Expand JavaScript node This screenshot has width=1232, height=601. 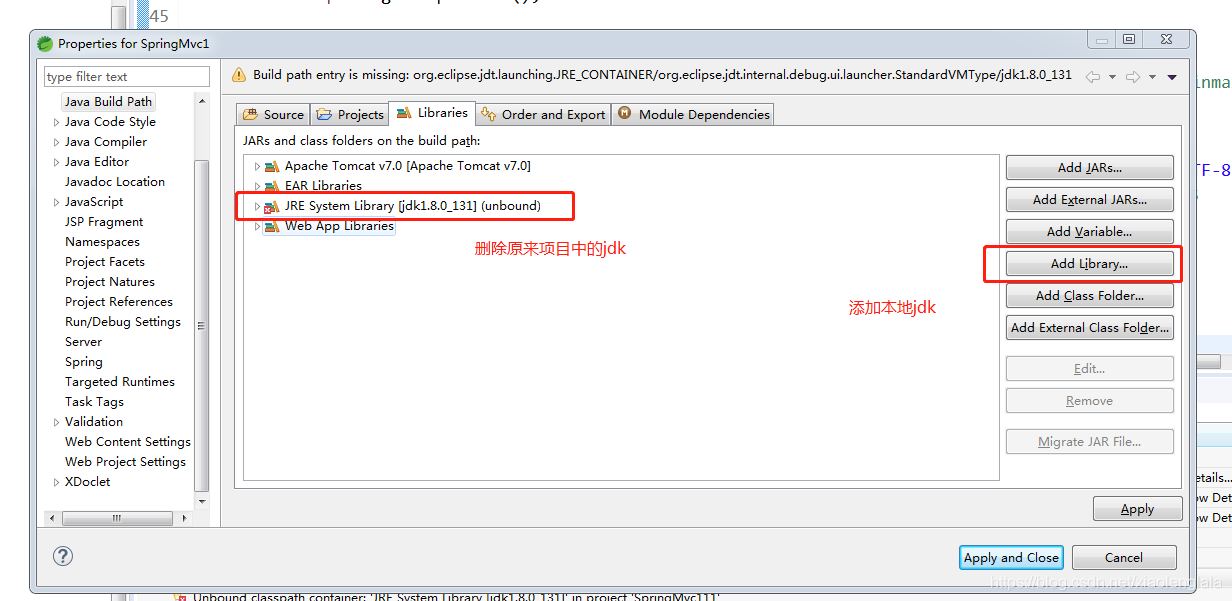(x=56, y=202)
